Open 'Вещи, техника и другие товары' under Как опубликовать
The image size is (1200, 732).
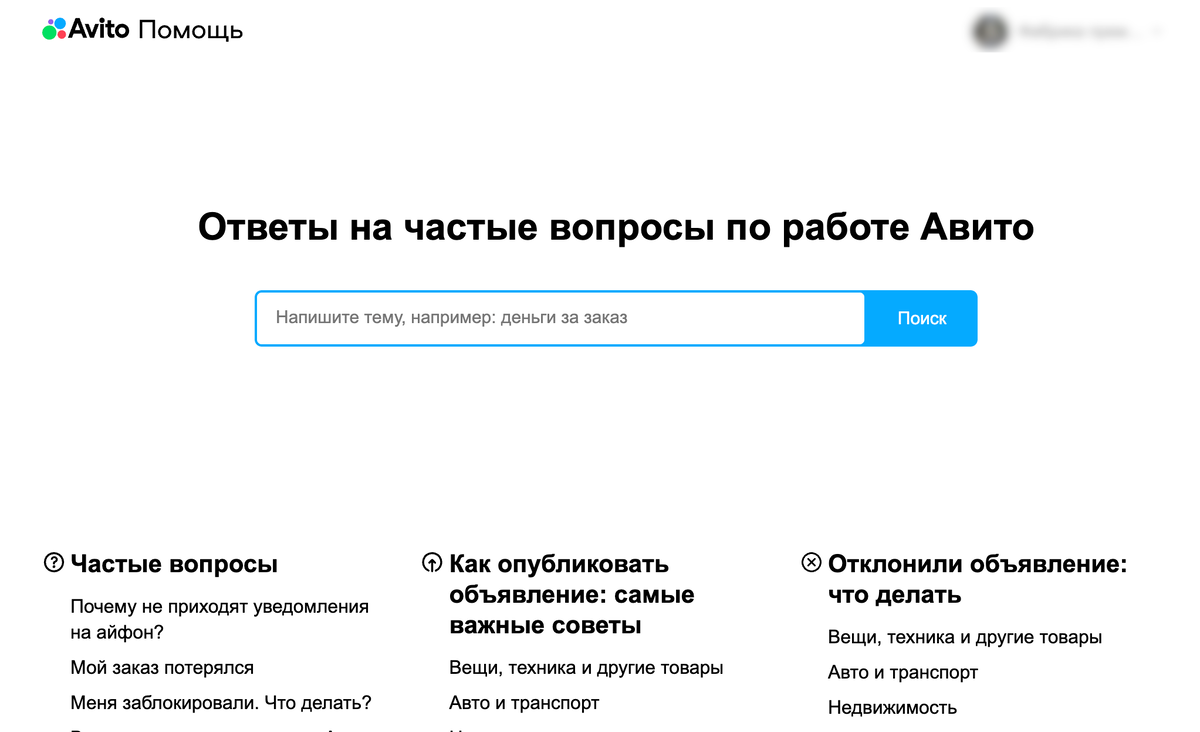click(586, 667)
